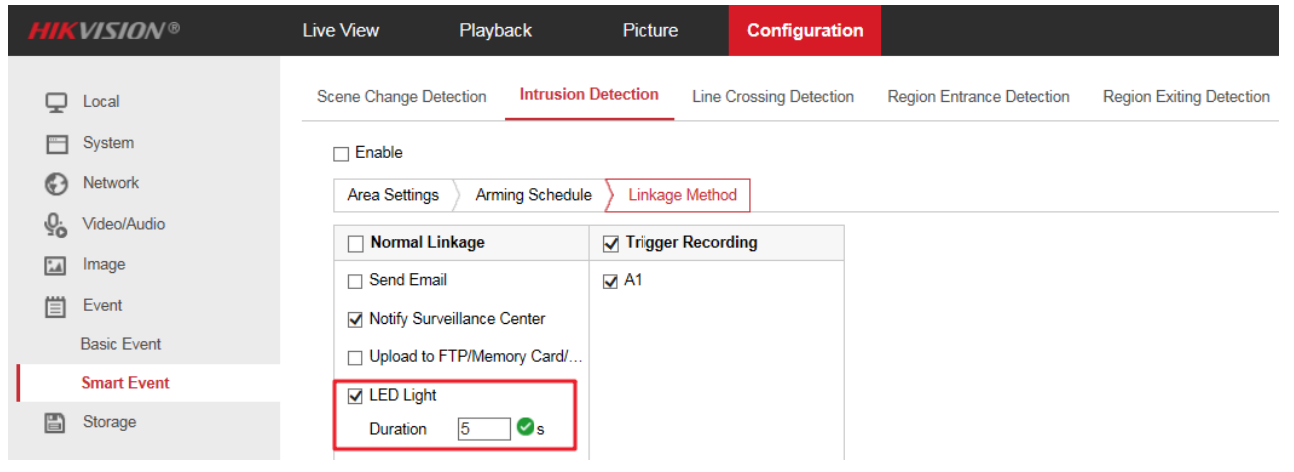Uncheck the A1 recording channel

[x=611, y=282]
